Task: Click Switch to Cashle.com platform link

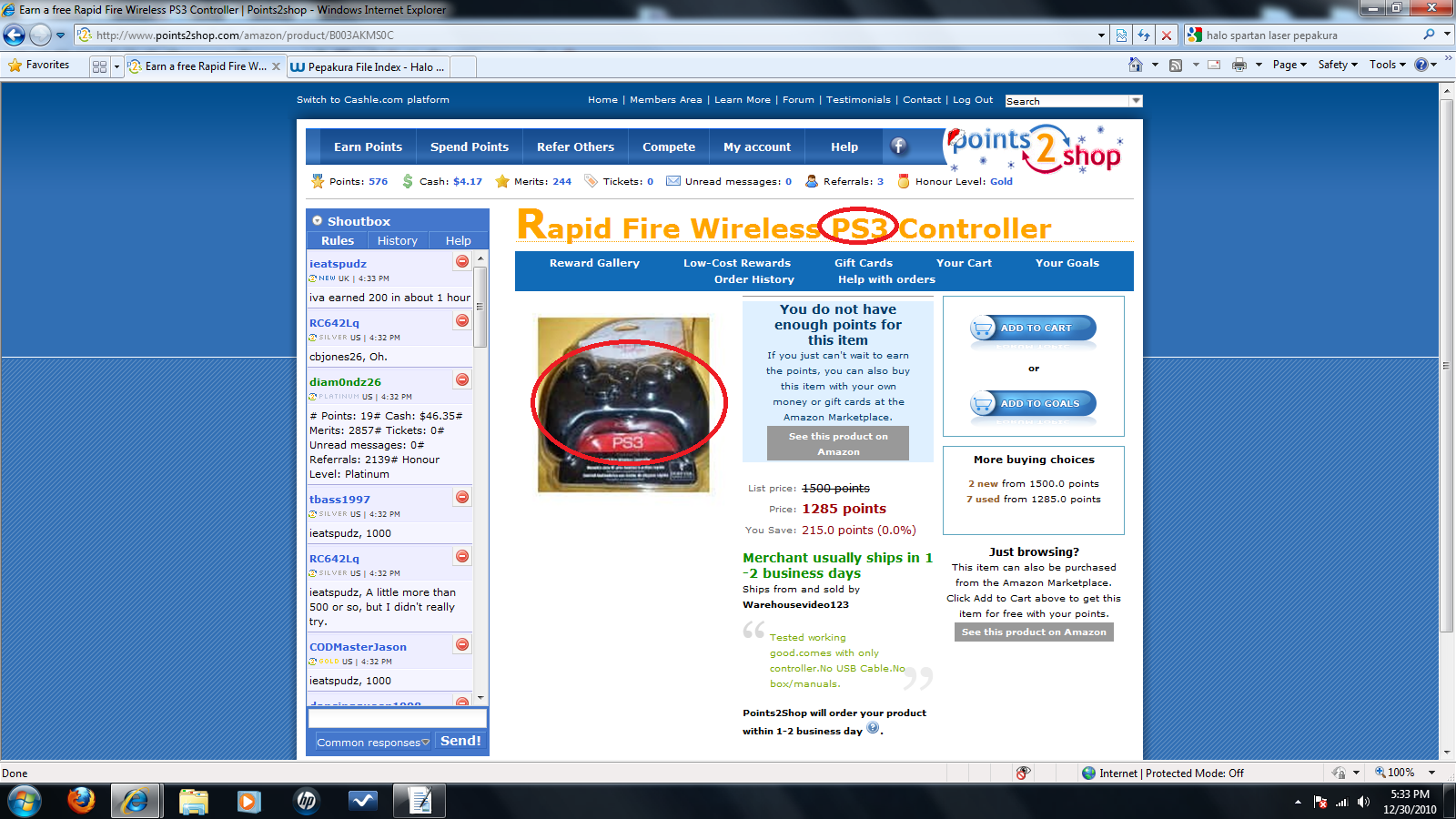Action: 373,100
